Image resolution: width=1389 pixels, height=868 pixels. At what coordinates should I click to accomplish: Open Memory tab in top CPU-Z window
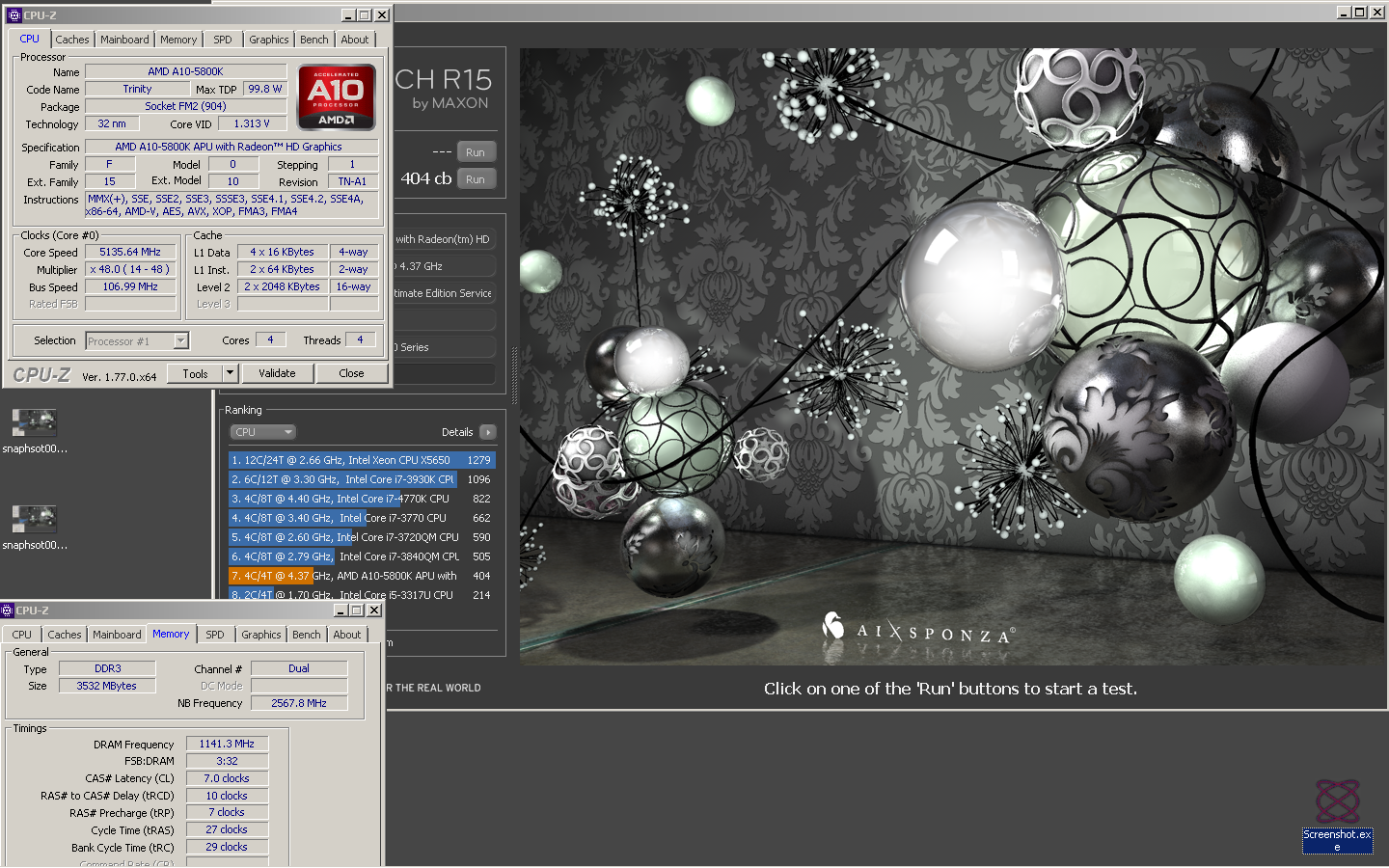pos(178,40)
